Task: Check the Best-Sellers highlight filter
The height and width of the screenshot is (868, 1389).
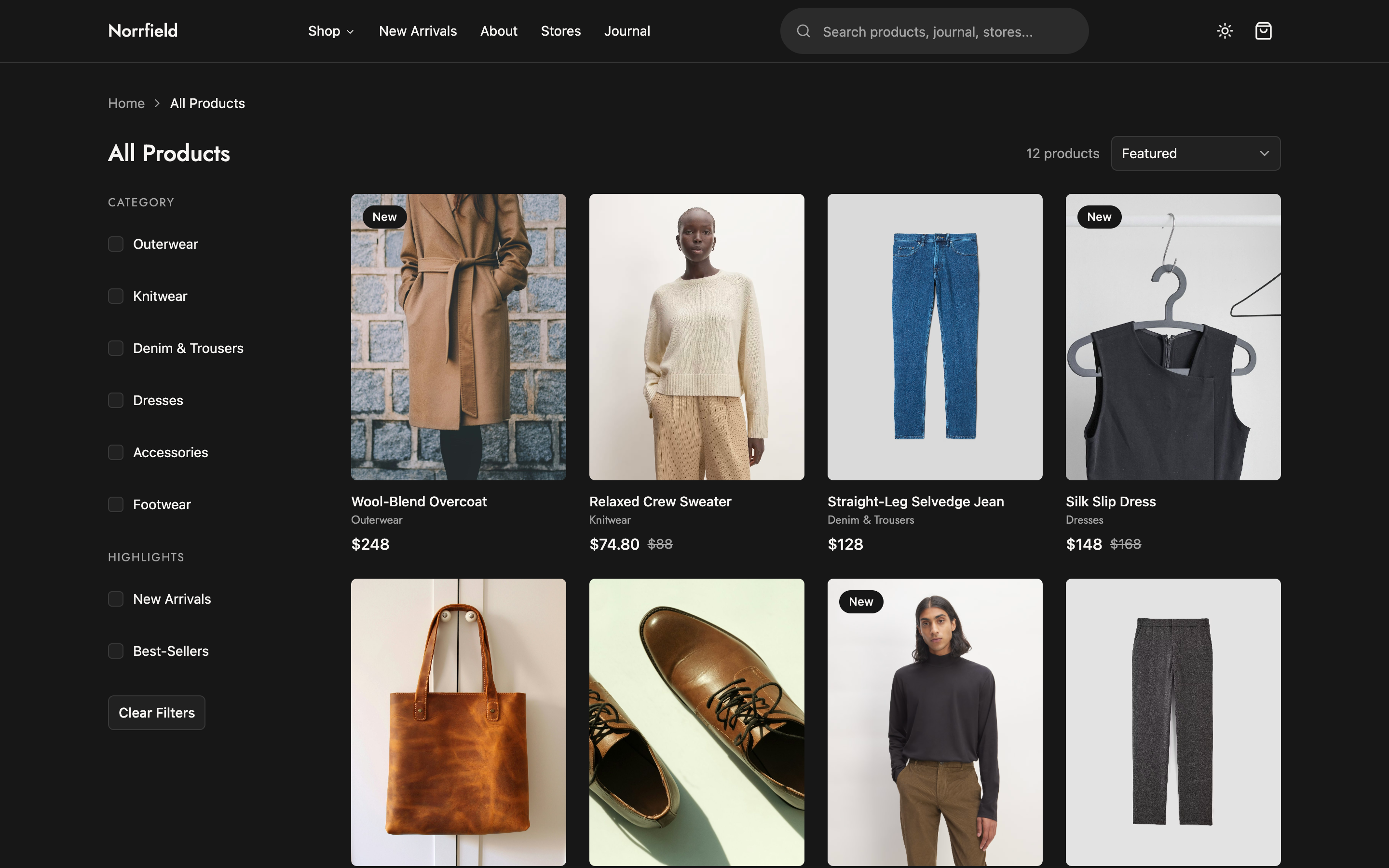Action: pos(115,651)
